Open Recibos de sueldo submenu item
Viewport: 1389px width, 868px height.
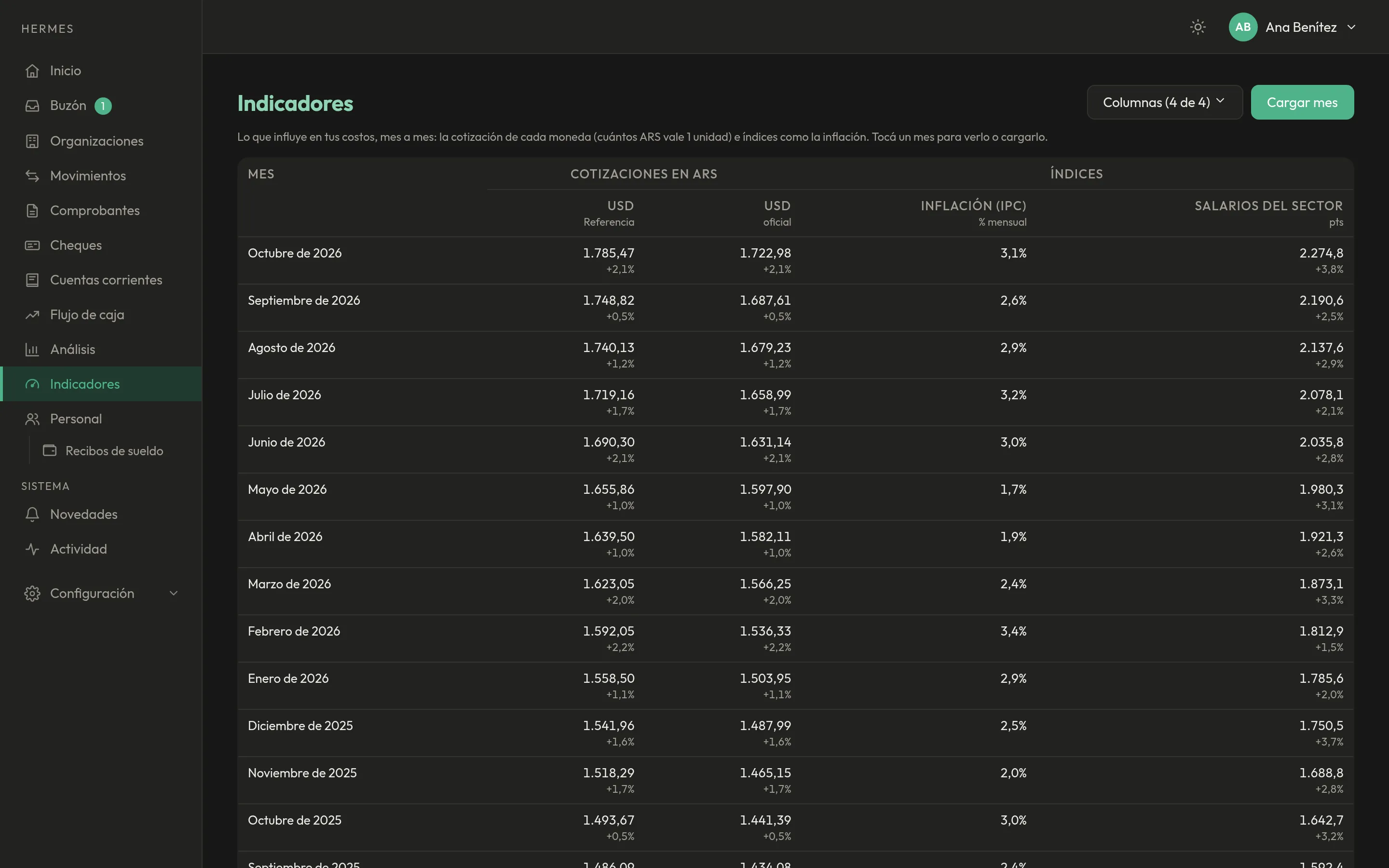click(114, 451)
